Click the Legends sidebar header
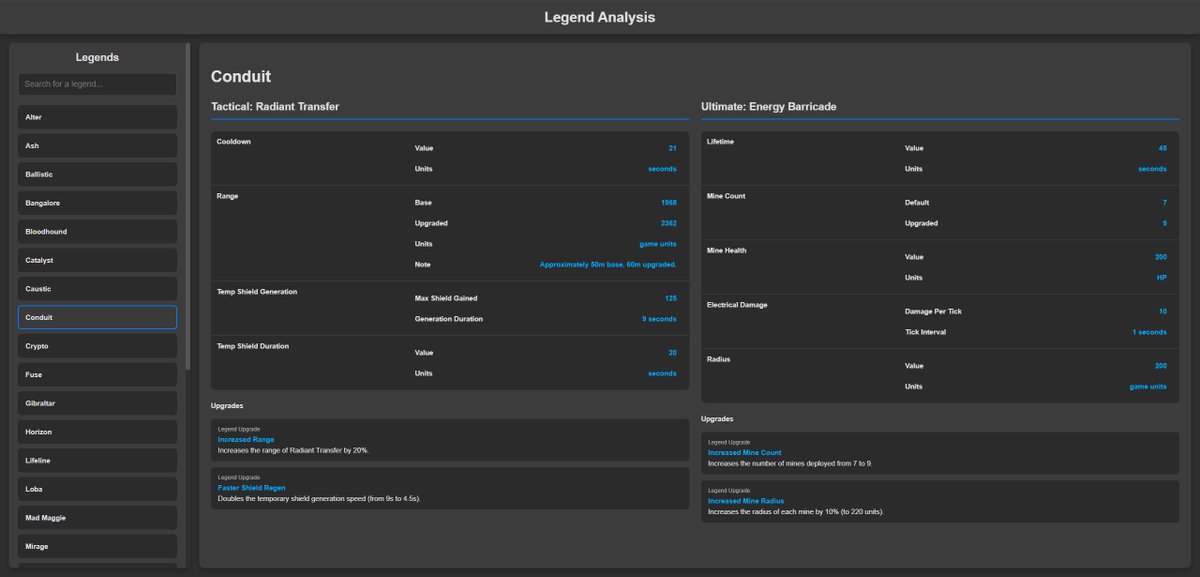This screenshot has height=577, width=1200. [x=97, y=57]
